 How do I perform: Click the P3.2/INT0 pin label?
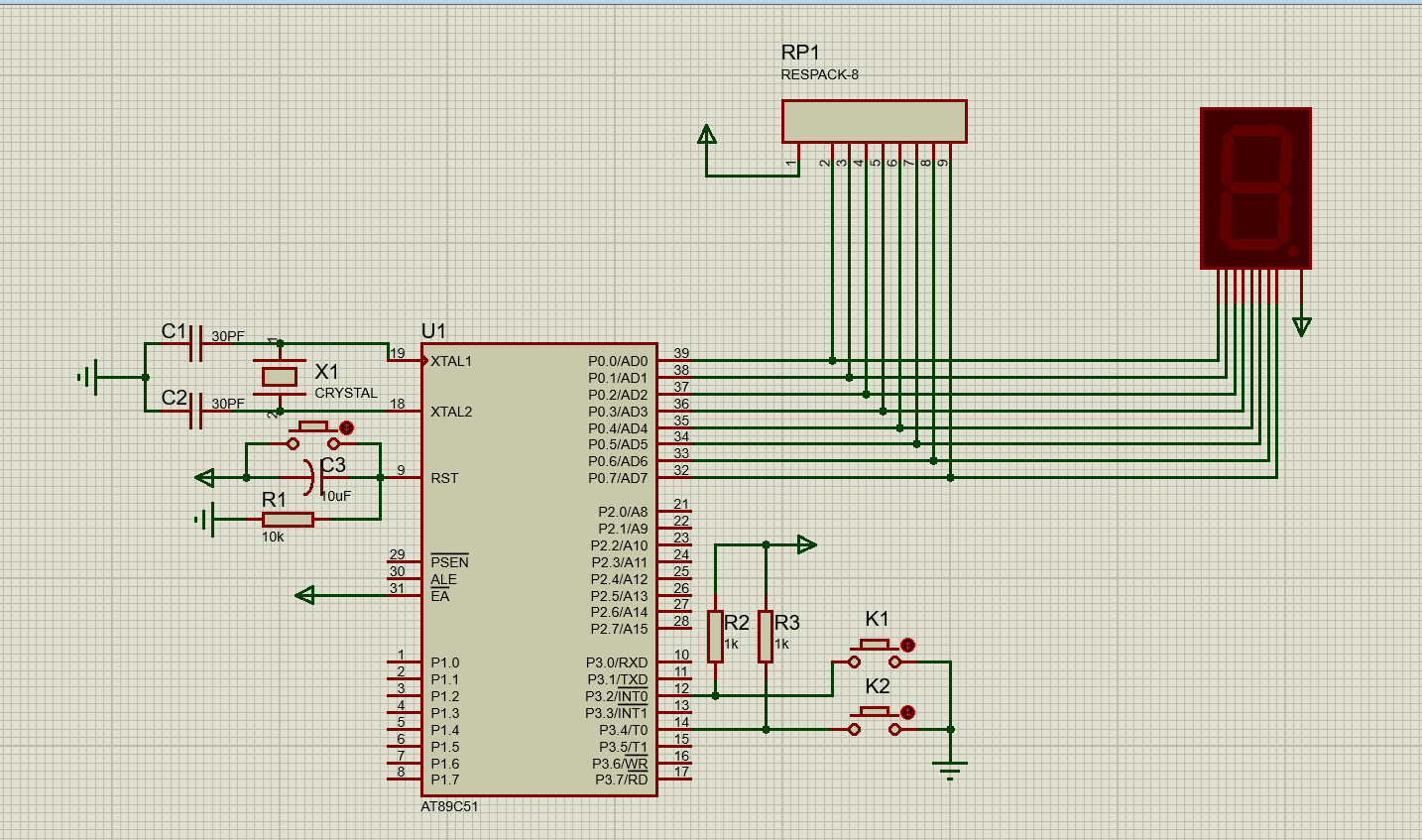click(x=617, y=696)
